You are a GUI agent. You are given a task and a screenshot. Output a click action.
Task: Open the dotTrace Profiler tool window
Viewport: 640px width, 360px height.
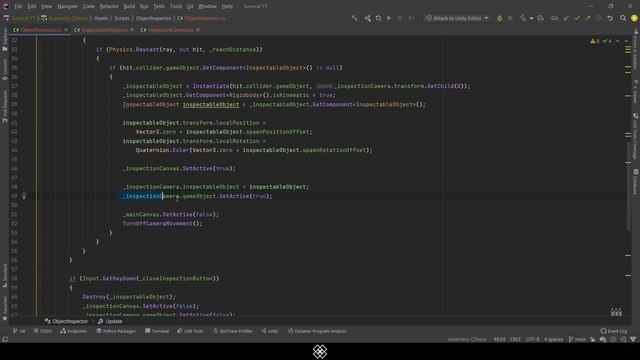(x=233, y=331)
